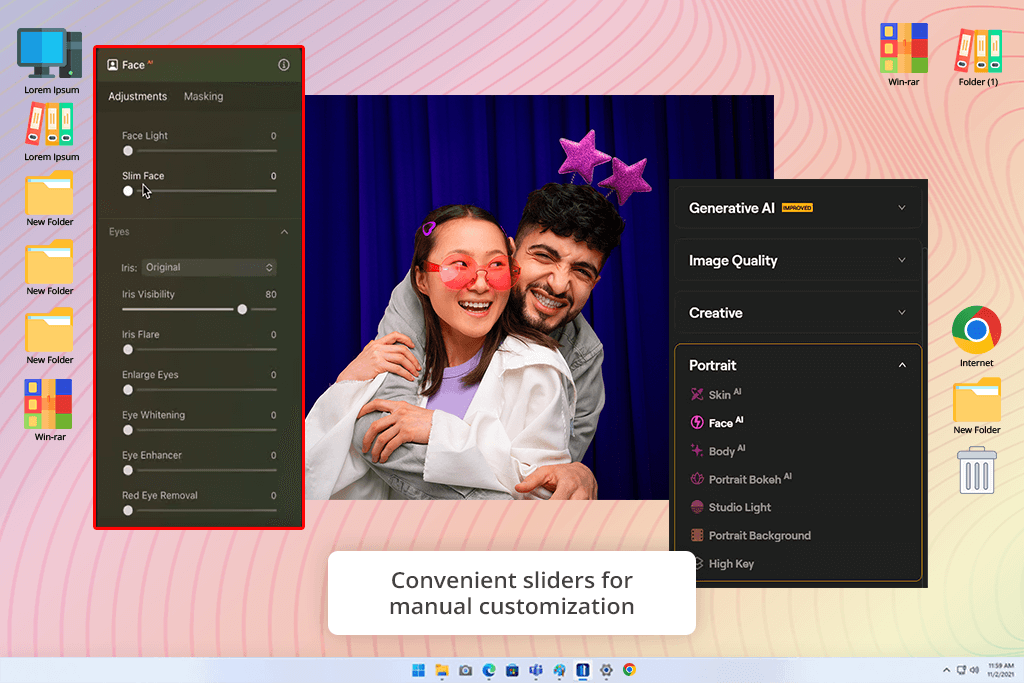Open File Explorer from taskbar

[x=442, y=670]
